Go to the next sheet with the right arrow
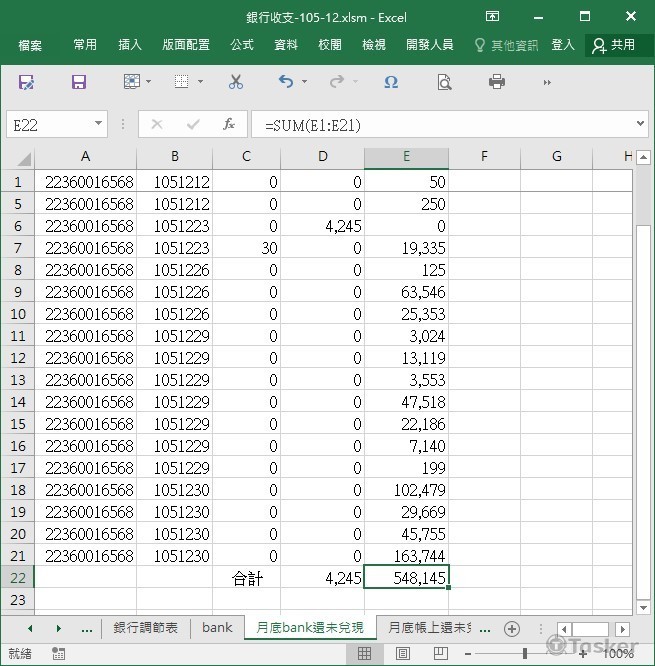The height and width of the screenshot is (666, 655). point(59,629)
